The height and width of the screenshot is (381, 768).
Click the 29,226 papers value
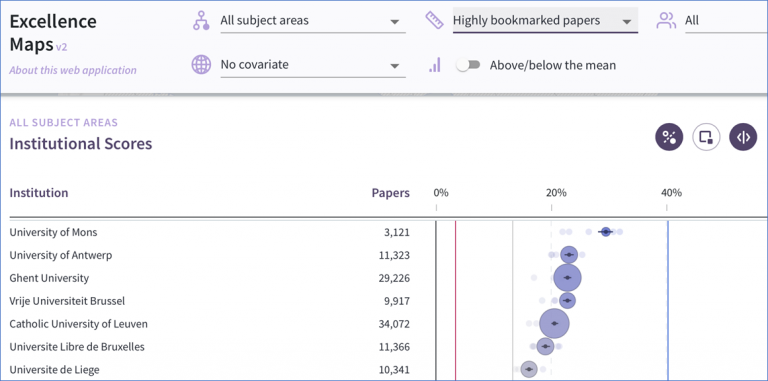coord(394,278)
